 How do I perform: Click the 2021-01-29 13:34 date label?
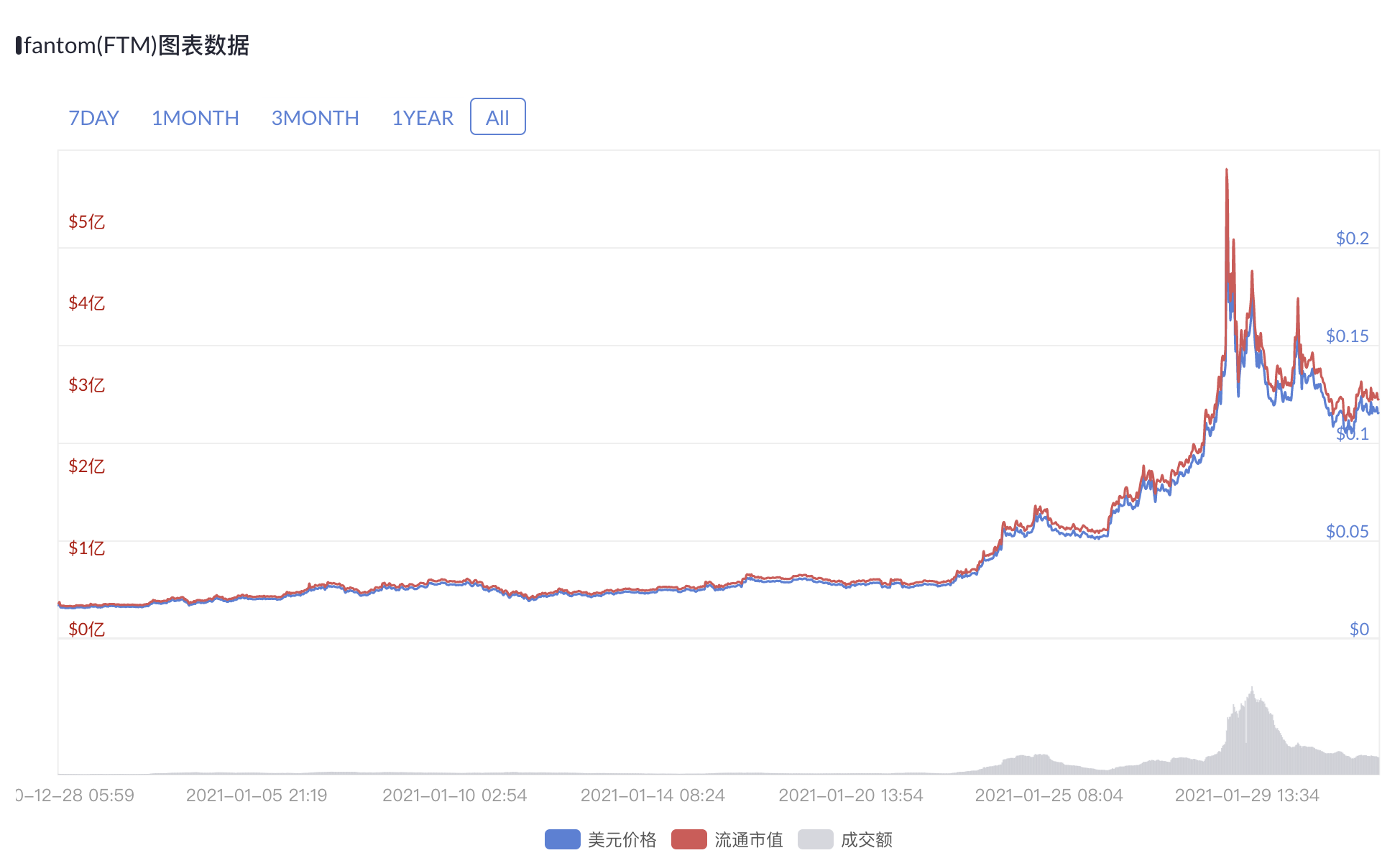1247,795
